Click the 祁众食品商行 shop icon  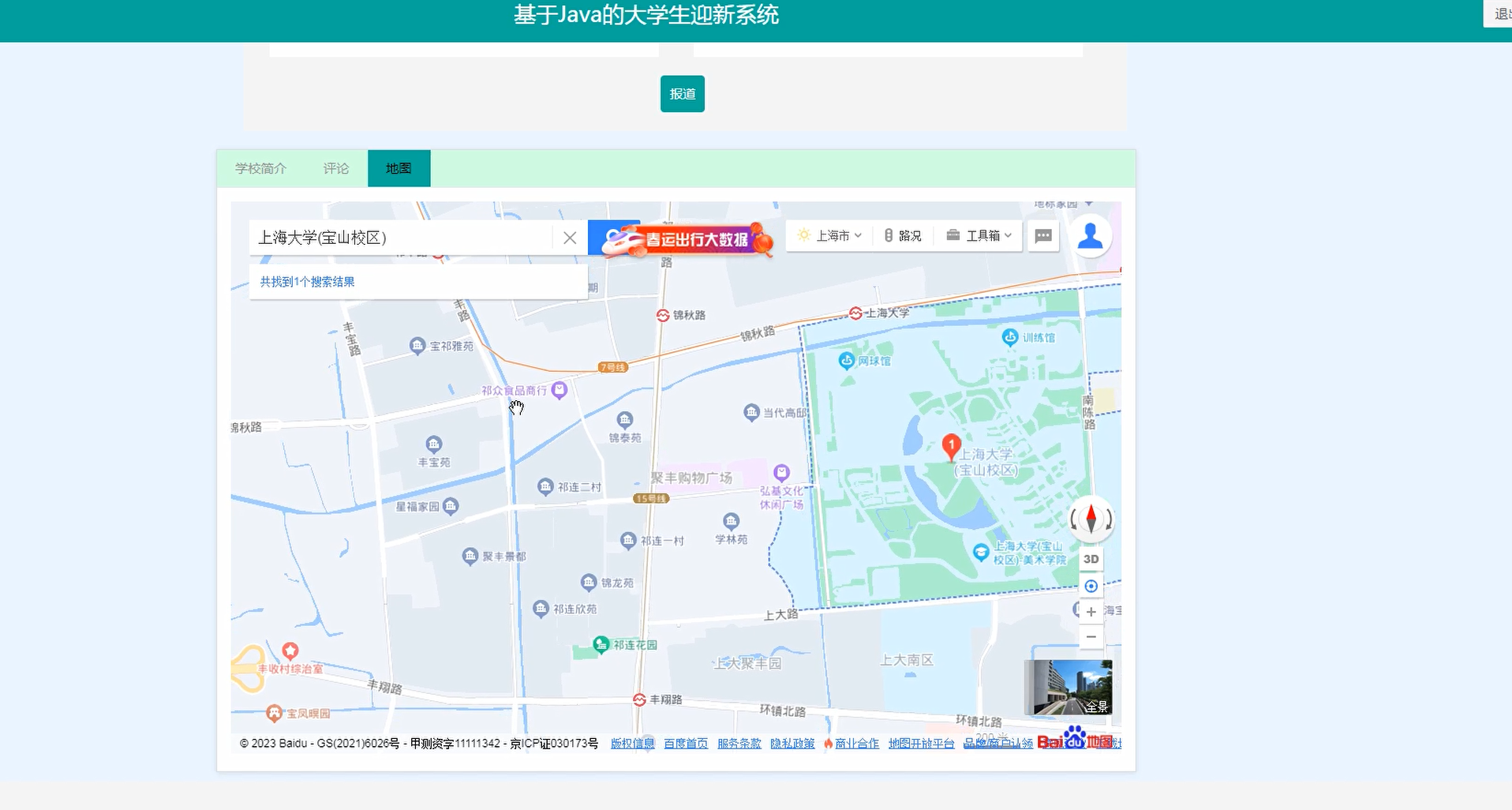(x=560, y=390)
